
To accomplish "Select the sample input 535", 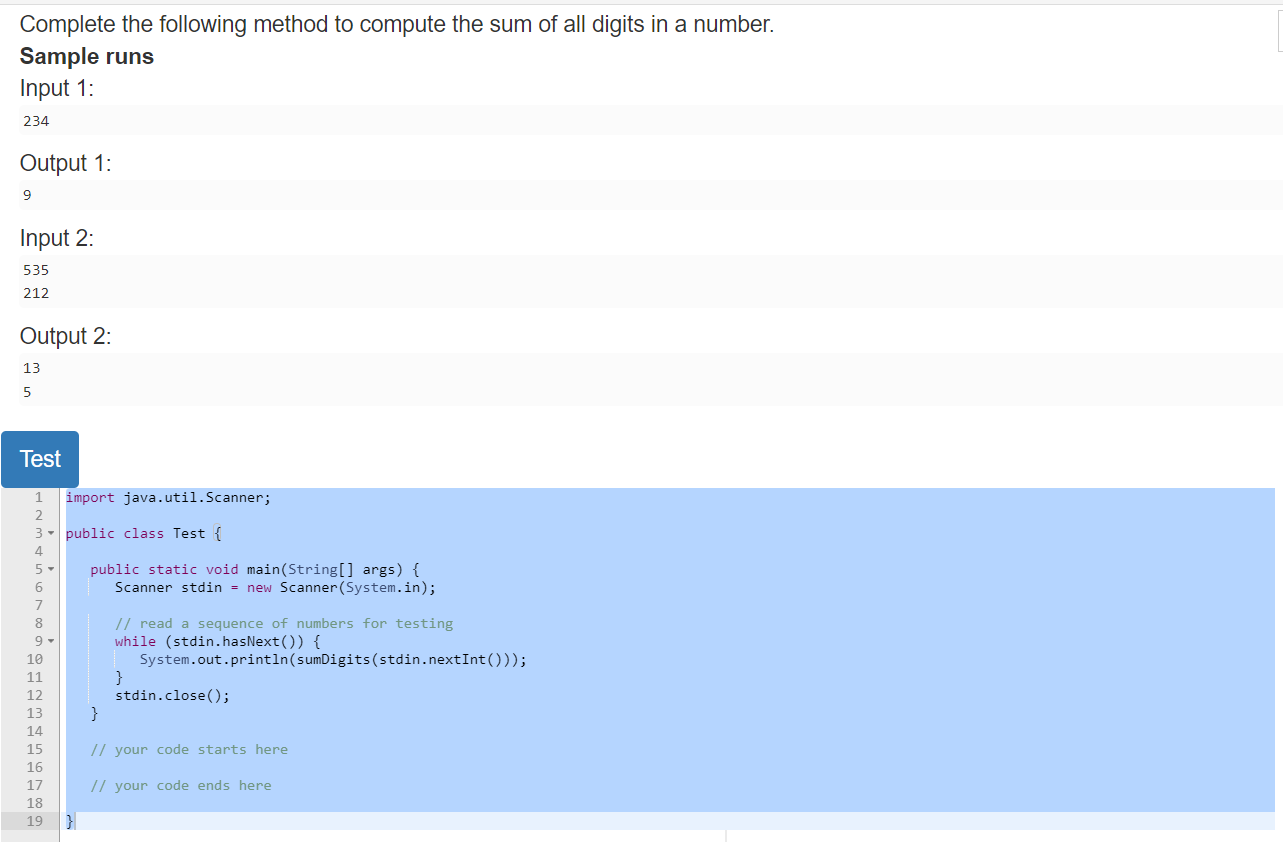I will pos(35,269).
